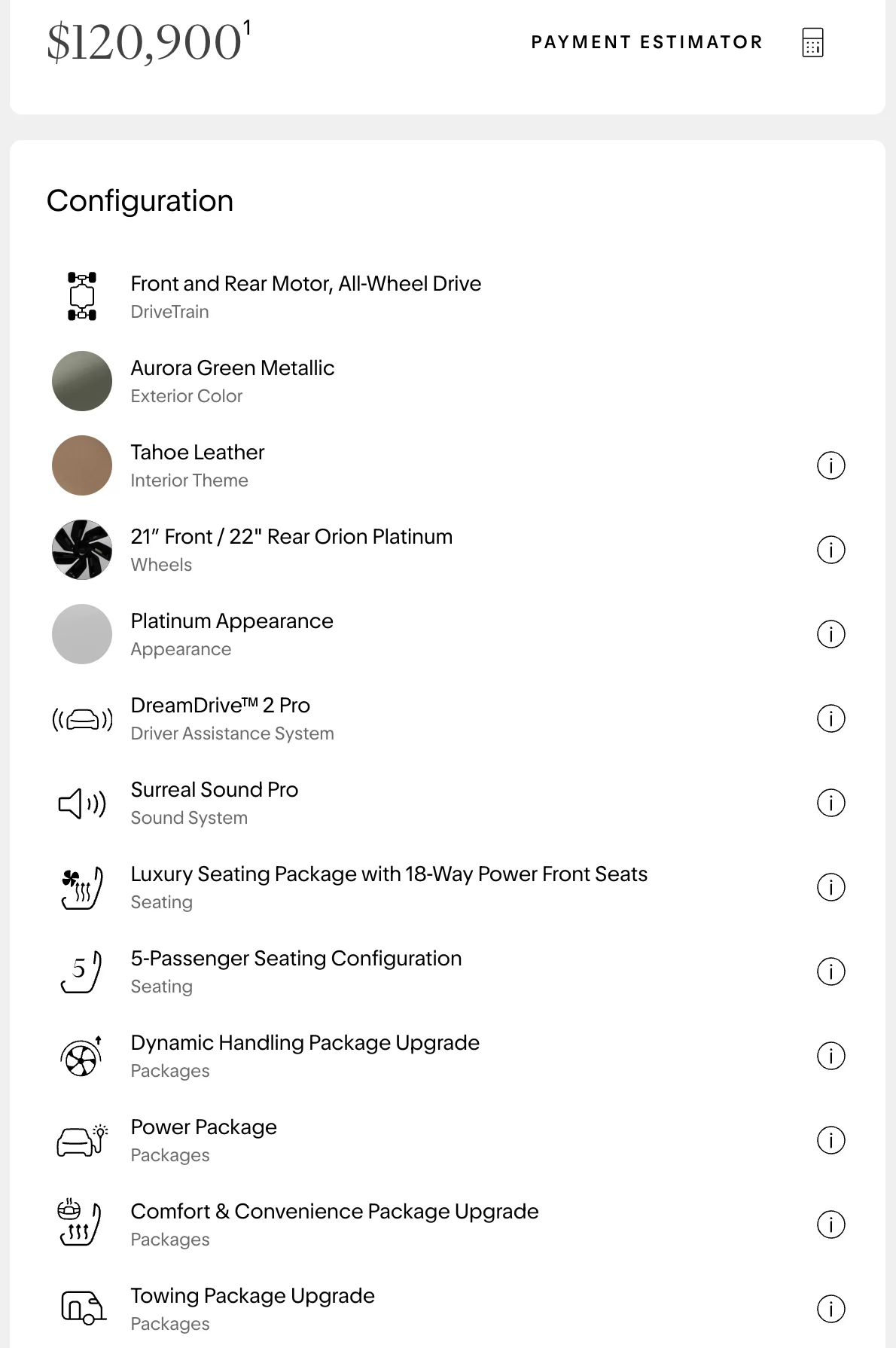Screen dimensions: 896x1348
Task: Select the Platinum Appearance gray swatch
Action: tap(82, 634)
